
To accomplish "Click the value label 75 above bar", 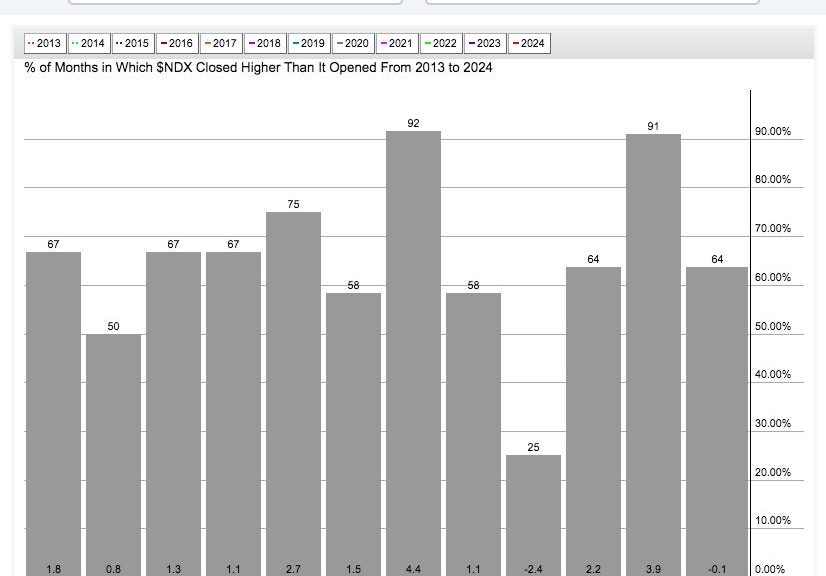I will [x=293, y=204].
